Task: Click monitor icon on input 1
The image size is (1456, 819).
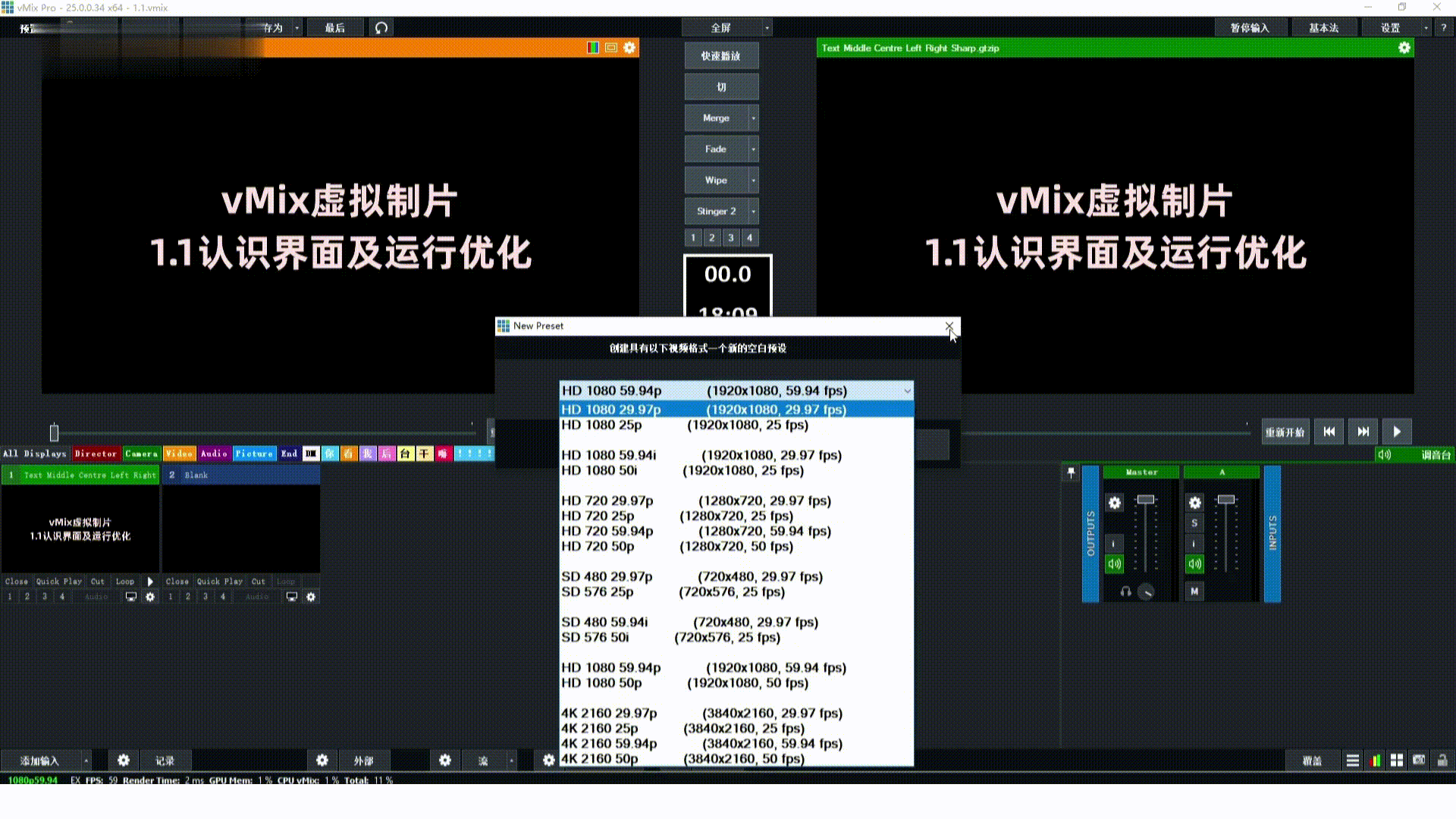Action: click(131, 597)
